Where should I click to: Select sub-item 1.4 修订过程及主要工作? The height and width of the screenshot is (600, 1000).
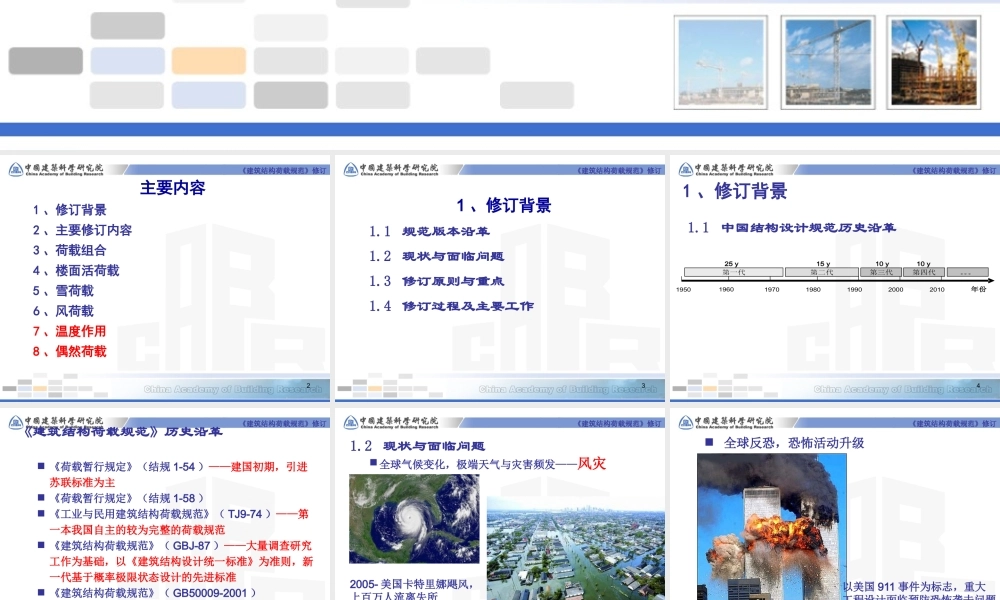click(451, 306)
